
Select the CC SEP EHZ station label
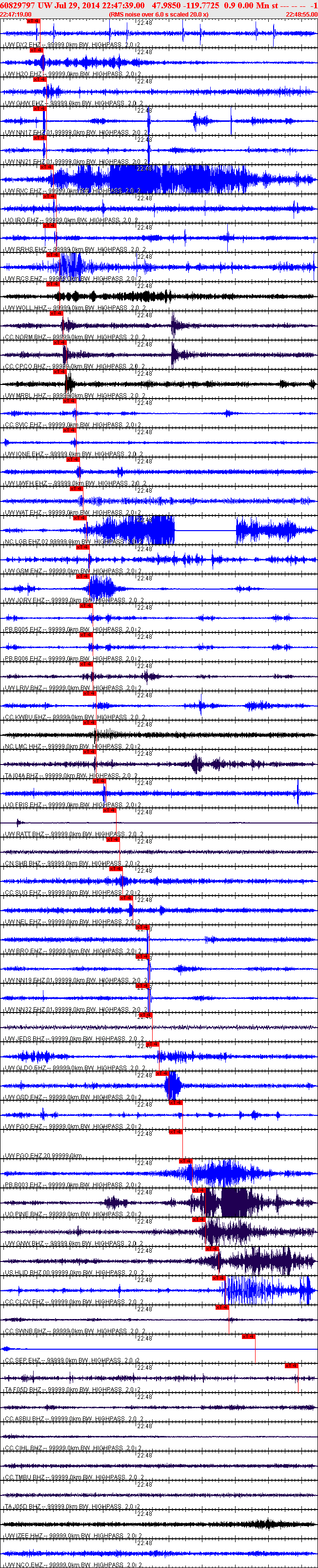pos(73,1360)
